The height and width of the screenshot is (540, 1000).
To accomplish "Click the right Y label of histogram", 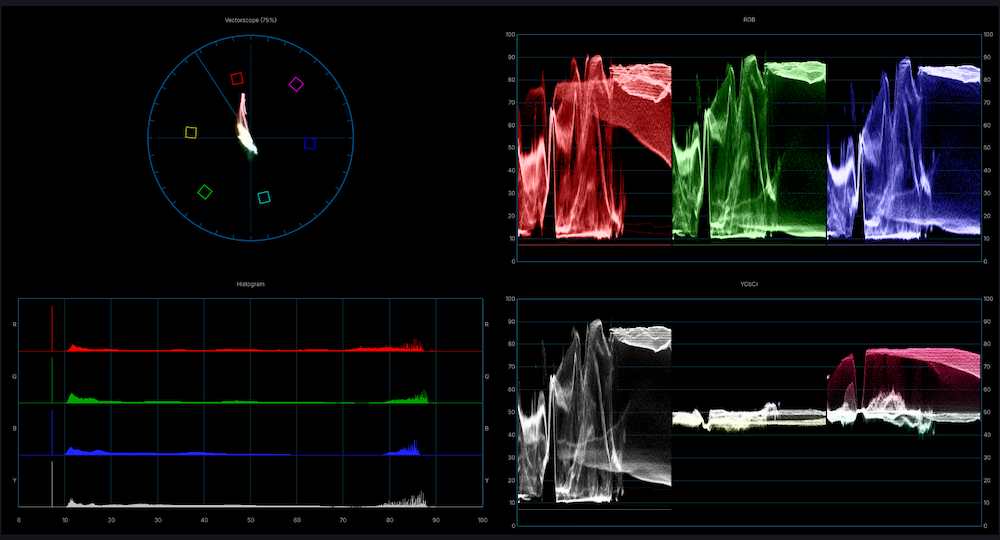I will coord(487,481).
